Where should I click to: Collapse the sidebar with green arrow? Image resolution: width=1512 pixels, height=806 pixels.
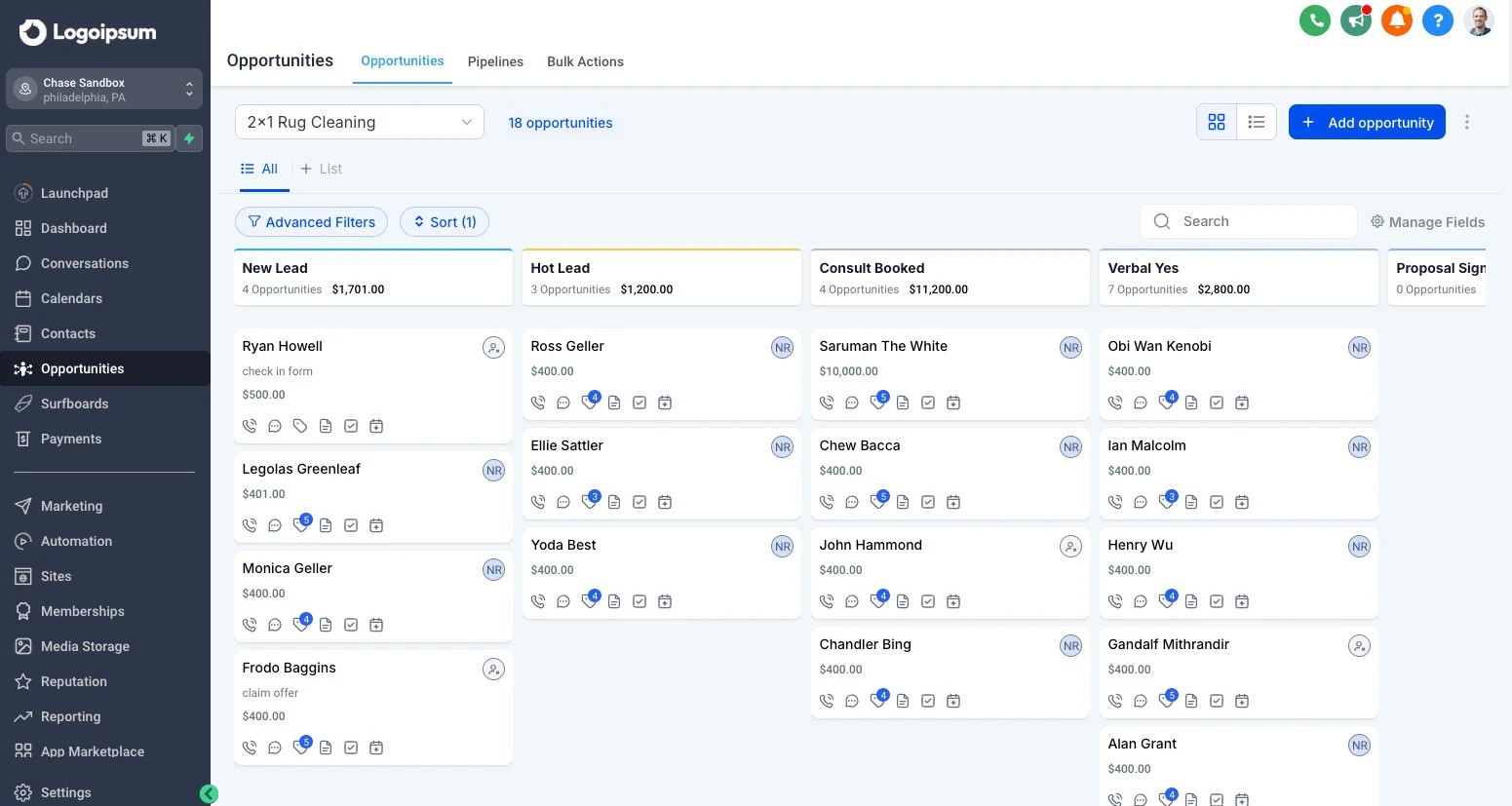click(x=209, y=793)
